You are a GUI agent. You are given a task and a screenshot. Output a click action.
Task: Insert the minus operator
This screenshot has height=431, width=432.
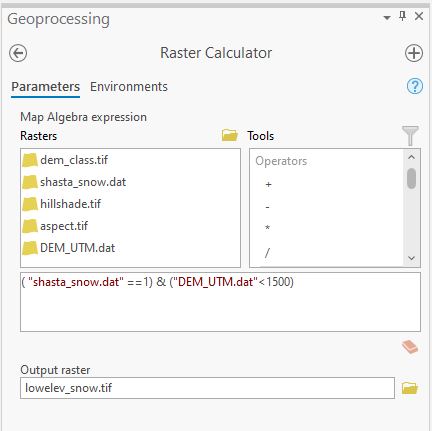pos(267,207)
